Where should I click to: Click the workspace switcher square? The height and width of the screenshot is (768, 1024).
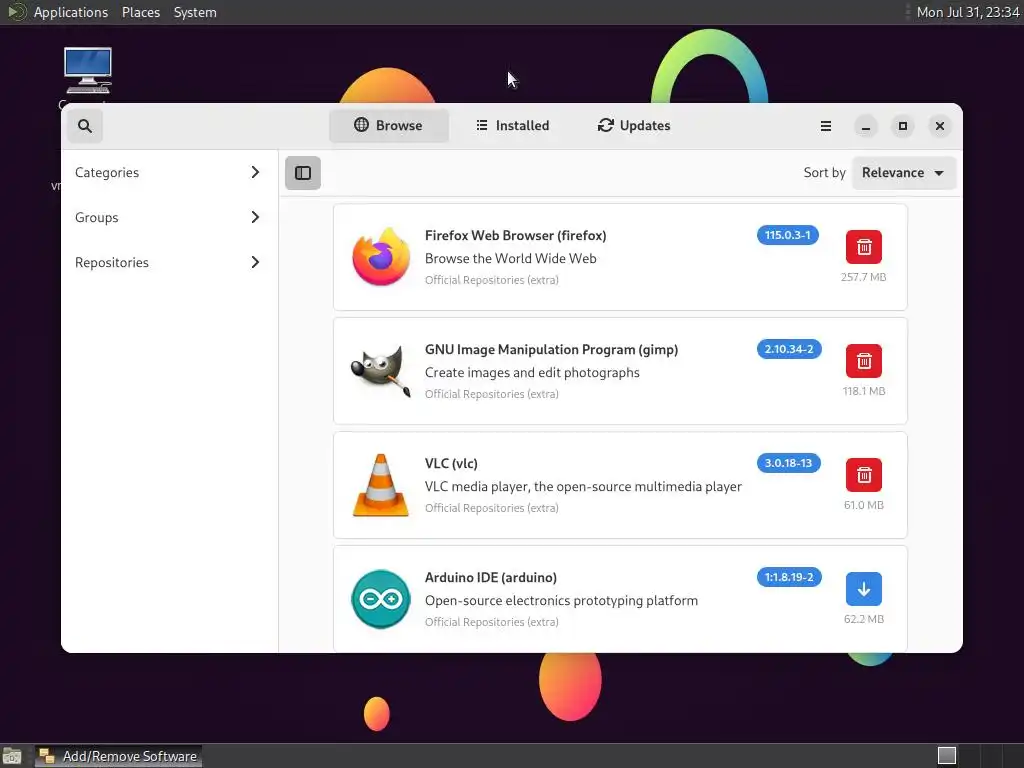(946, 756)
